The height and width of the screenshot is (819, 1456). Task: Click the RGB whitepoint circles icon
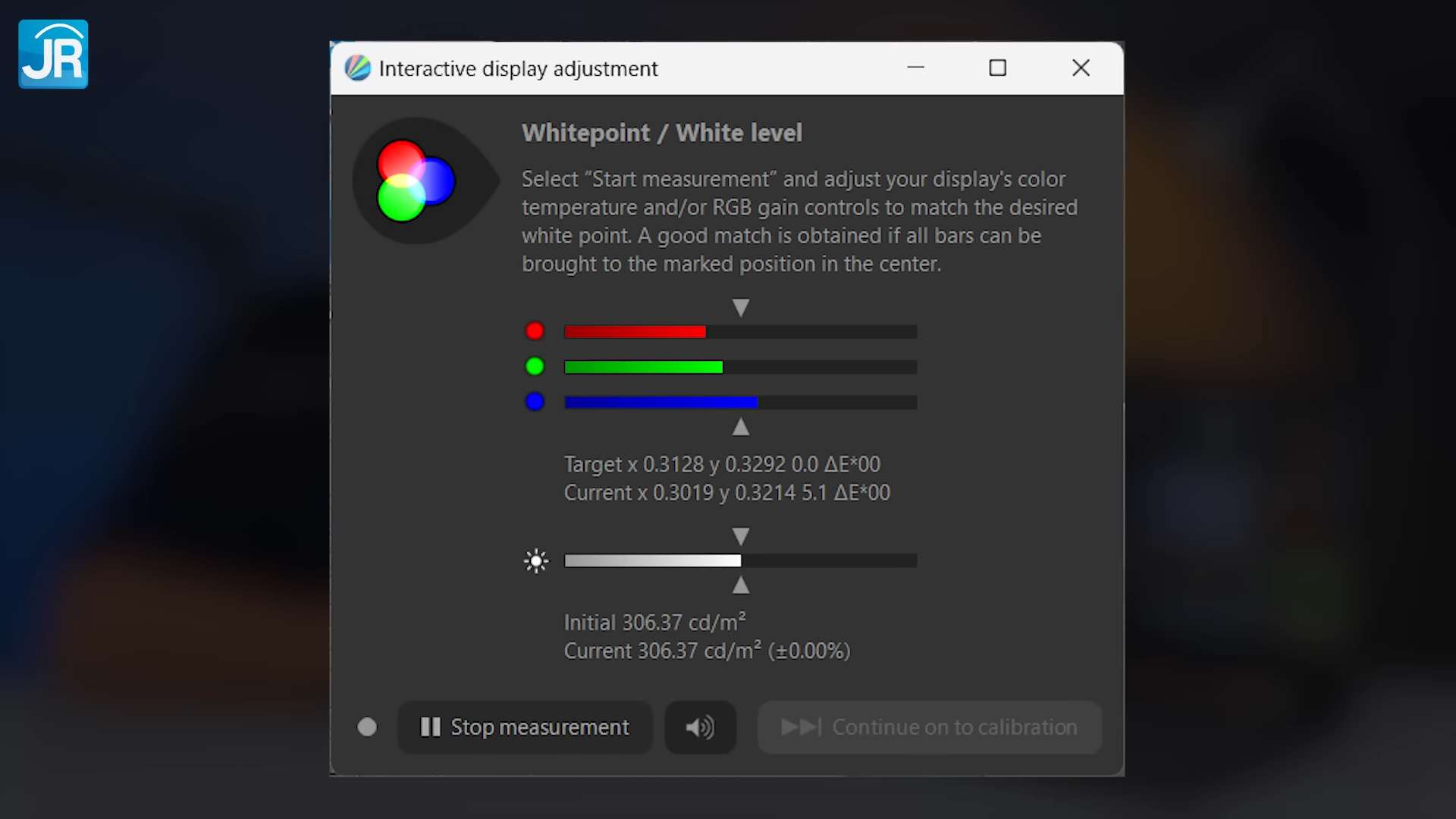pos(416,180)
